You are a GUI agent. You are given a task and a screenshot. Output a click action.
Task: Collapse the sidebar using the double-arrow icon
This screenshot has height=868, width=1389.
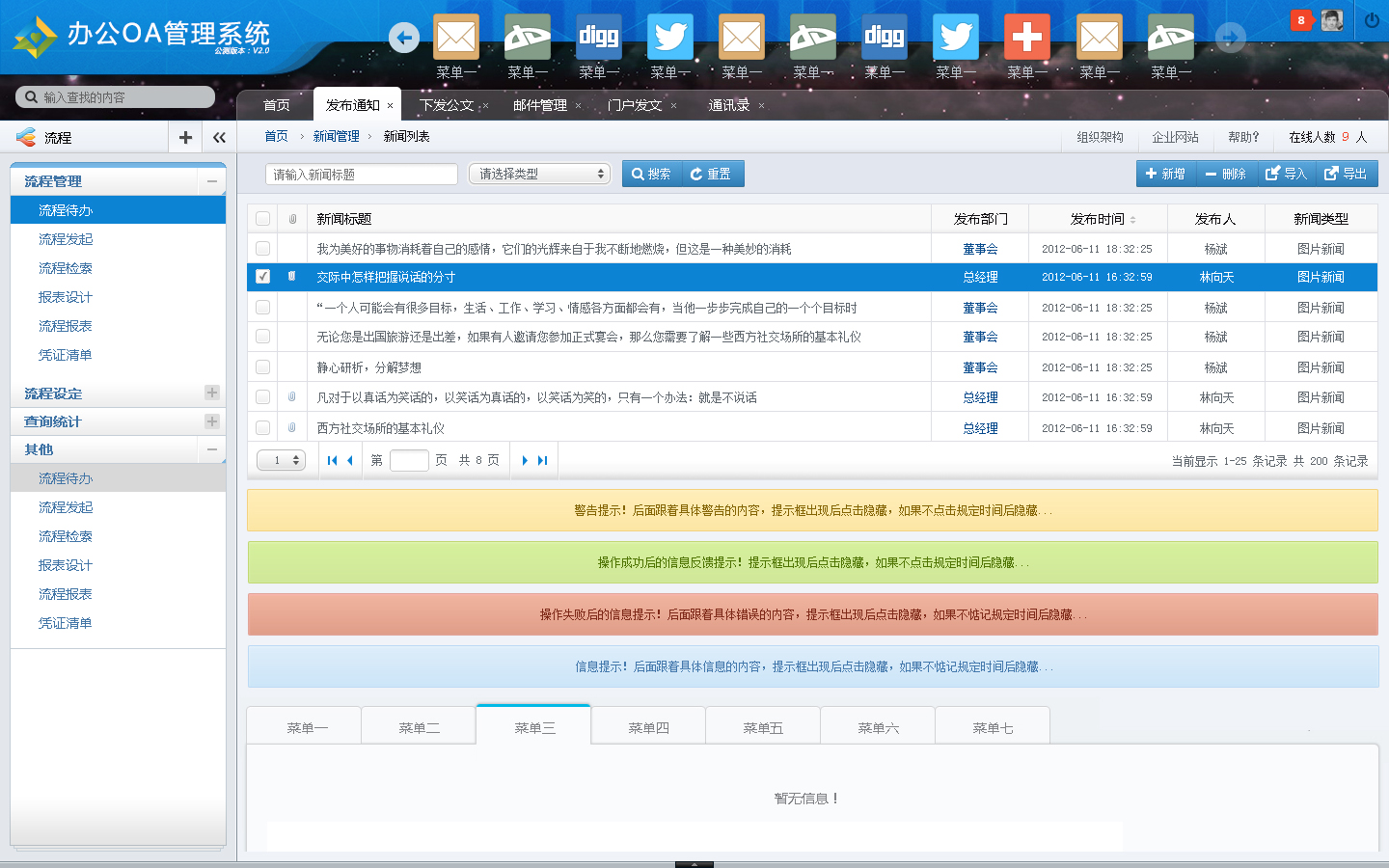coord(219,137)
